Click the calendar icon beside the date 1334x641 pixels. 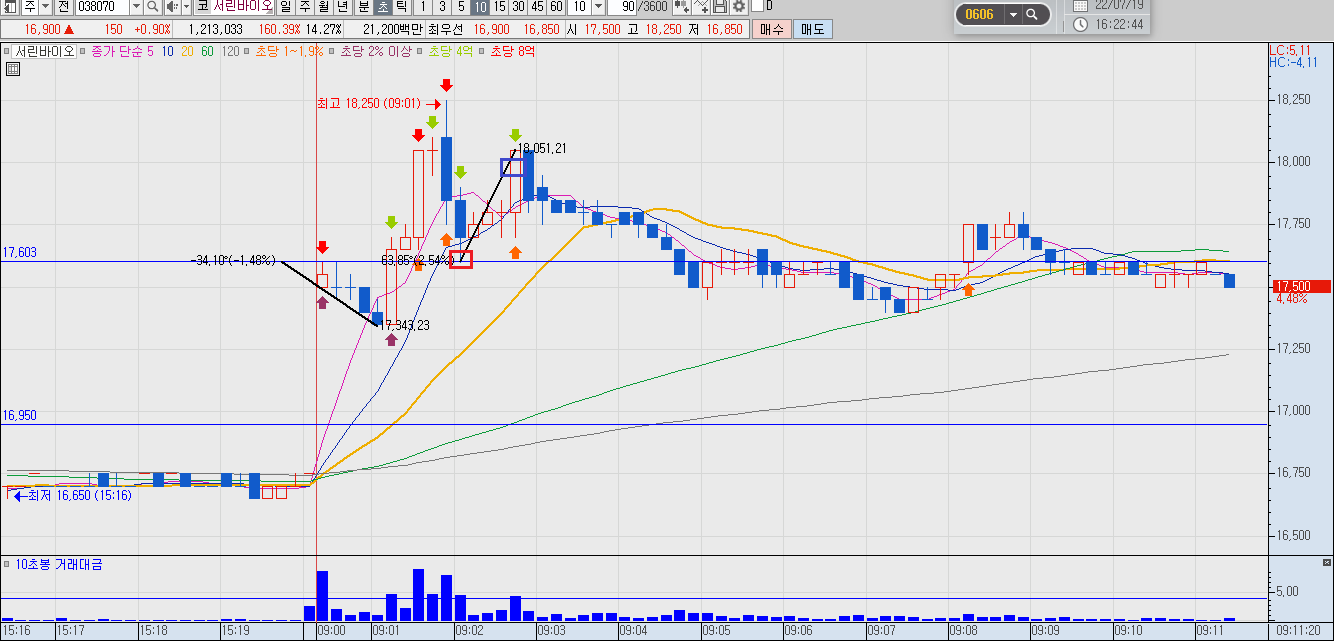coord(1080,5)
